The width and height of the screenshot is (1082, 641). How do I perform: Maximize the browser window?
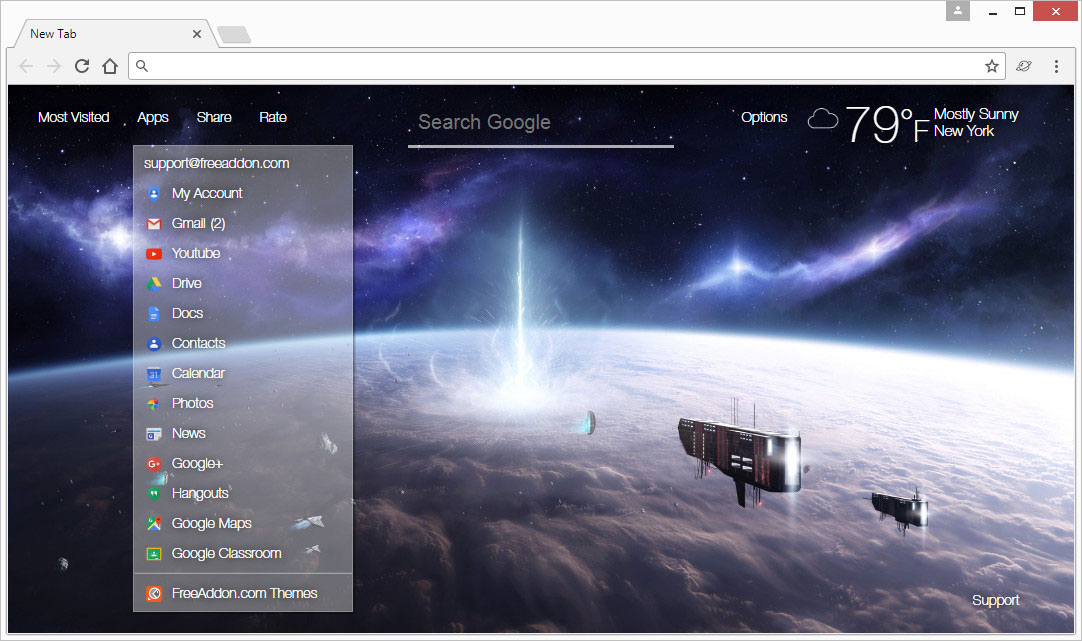point(1020,11)
